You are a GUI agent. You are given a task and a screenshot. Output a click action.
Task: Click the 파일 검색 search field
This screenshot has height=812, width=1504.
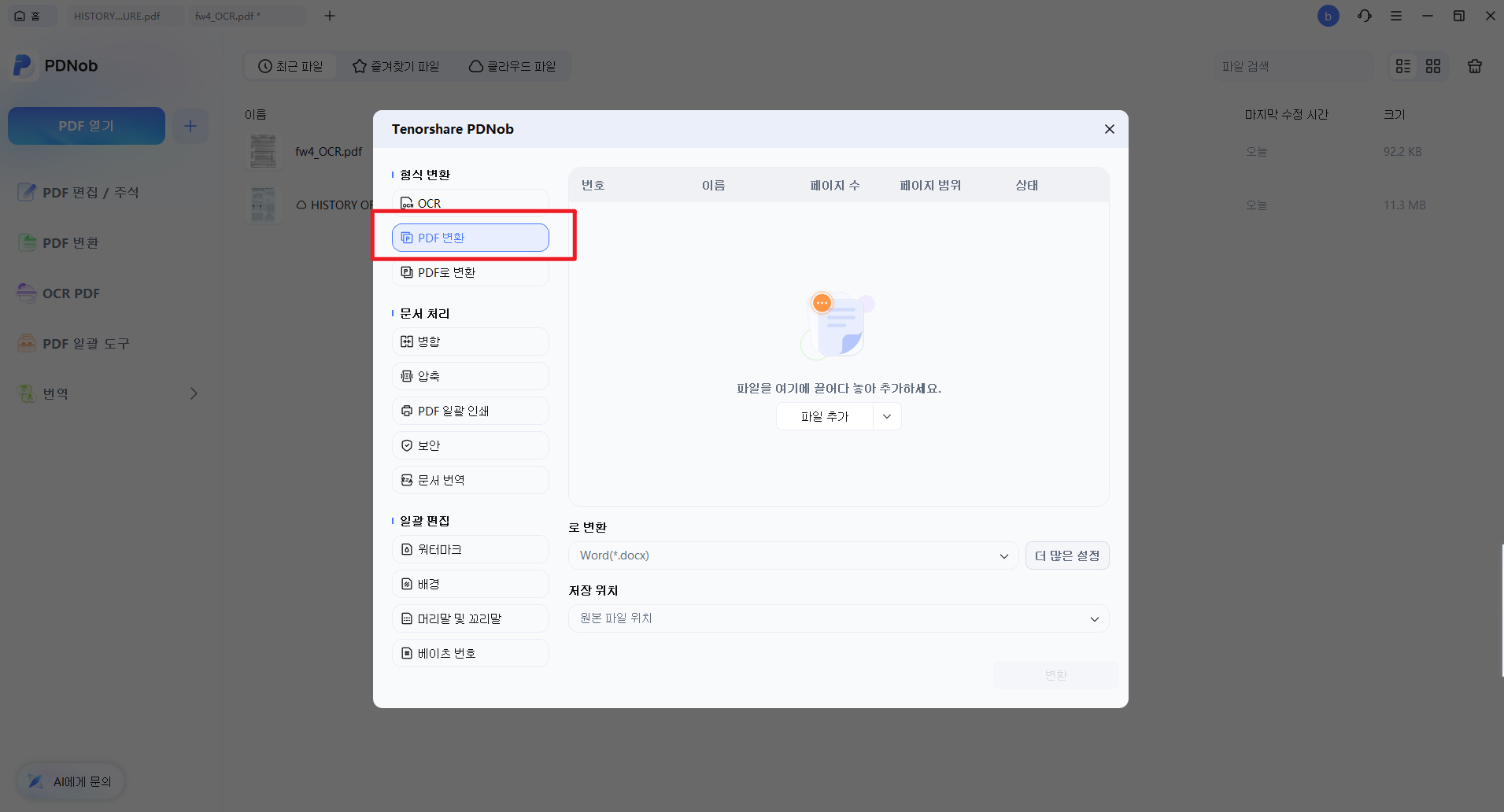pos(1292,66)
